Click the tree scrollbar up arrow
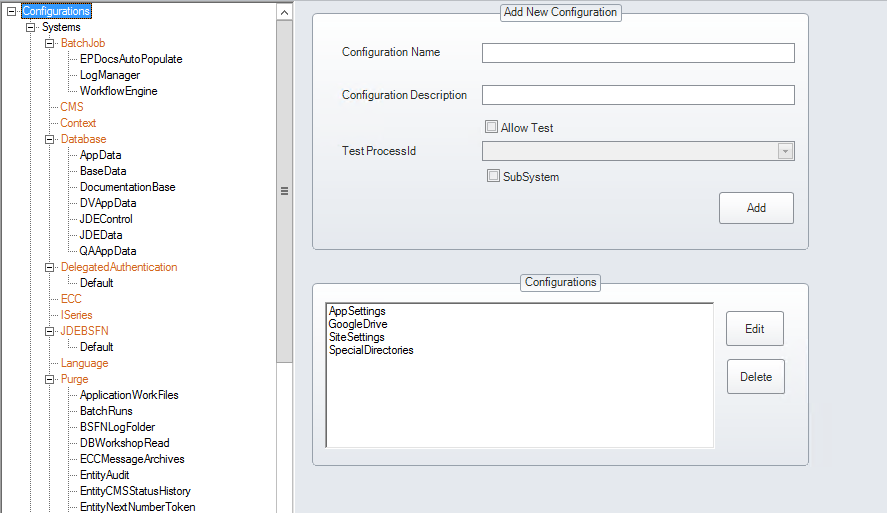Viewport: 887px width, 513px height. tap(285, 12)
